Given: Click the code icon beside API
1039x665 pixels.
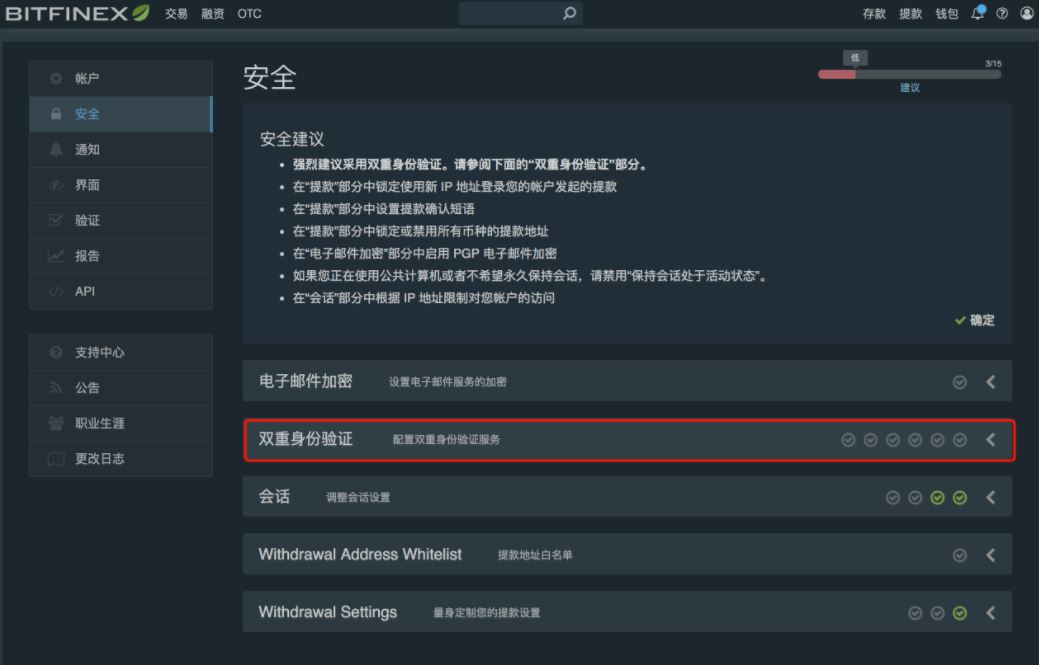Looking at the screenshot, I should [x=56, y=291].
